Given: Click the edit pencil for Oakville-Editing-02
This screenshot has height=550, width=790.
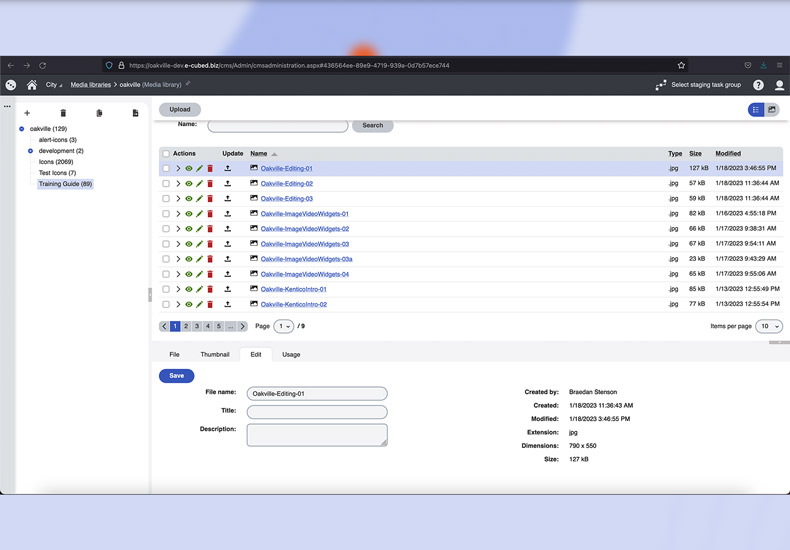Looking at the screenshot, I should coord(200,184).
